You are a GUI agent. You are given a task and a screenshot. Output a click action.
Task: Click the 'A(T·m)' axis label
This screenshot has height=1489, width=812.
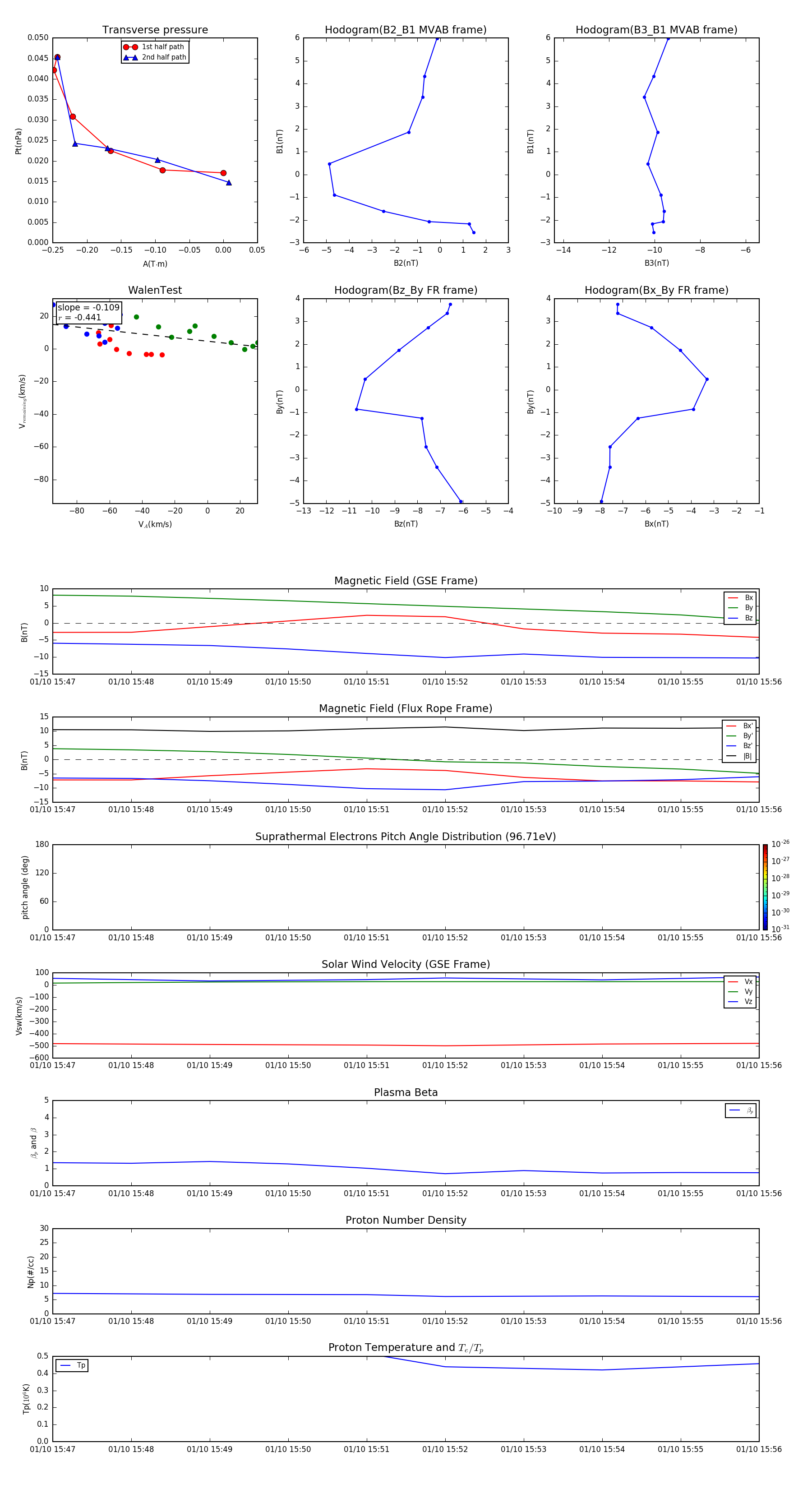tap(155, 264)
